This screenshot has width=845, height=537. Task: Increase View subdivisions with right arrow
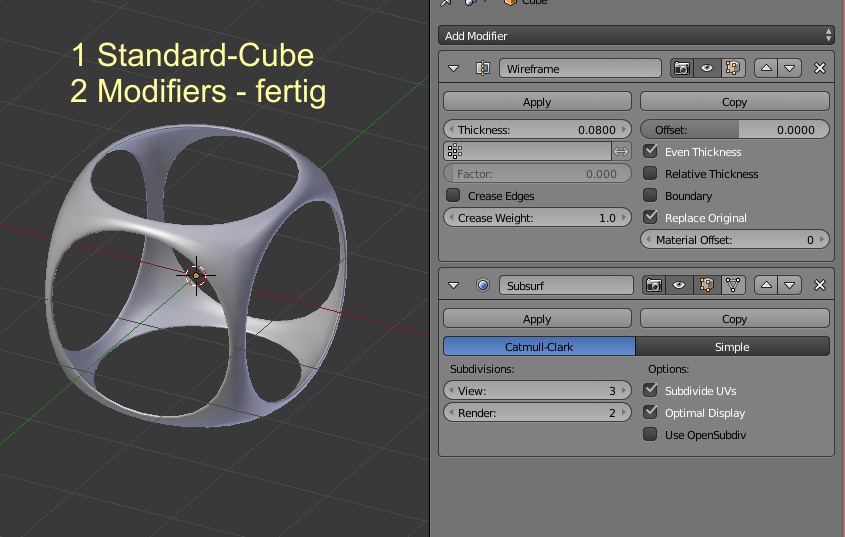tap(624, 390)
